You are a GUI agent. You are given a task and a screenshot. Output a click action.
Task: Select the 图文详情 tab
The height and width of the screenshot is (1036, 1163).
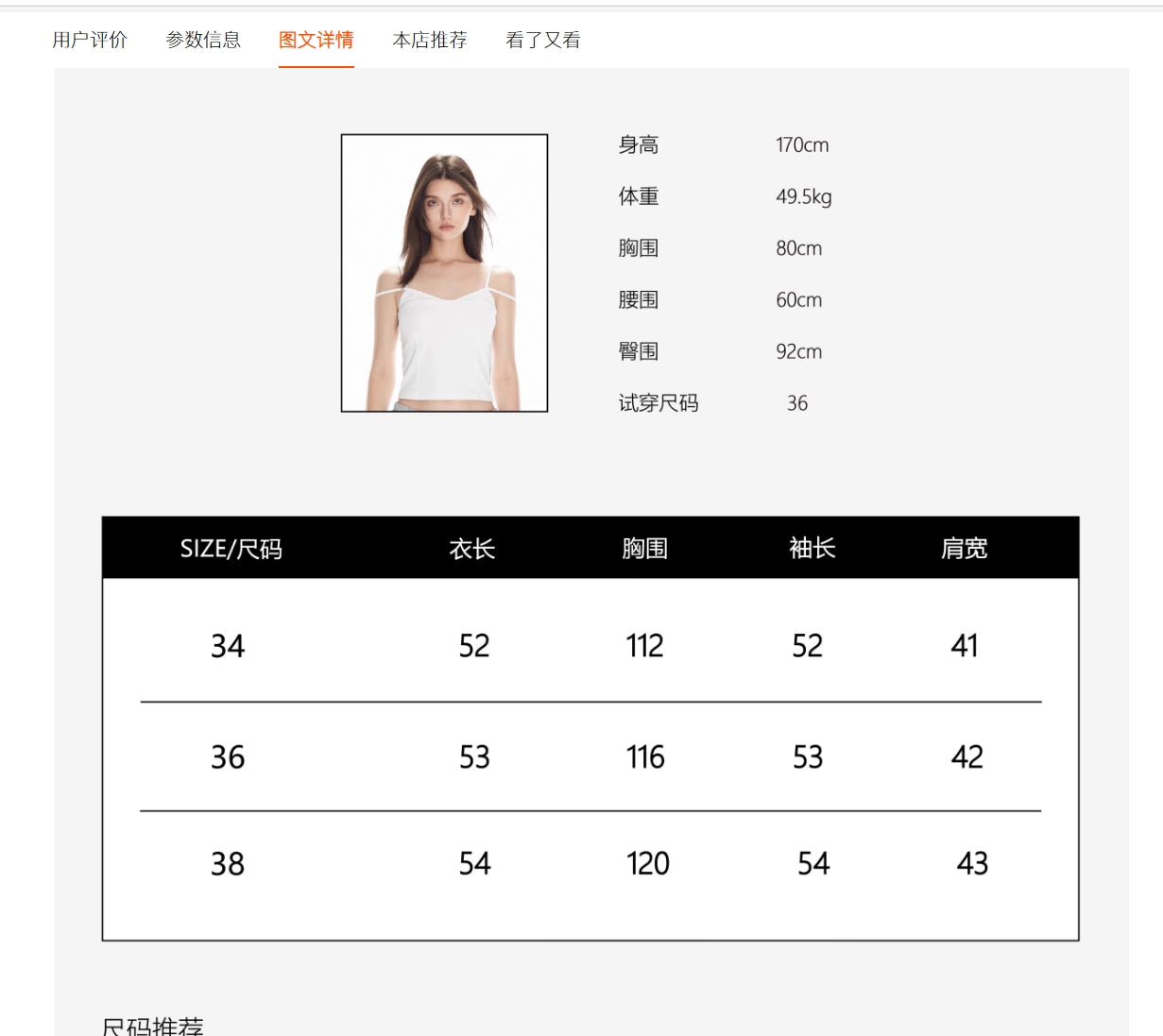coord(316,40)
